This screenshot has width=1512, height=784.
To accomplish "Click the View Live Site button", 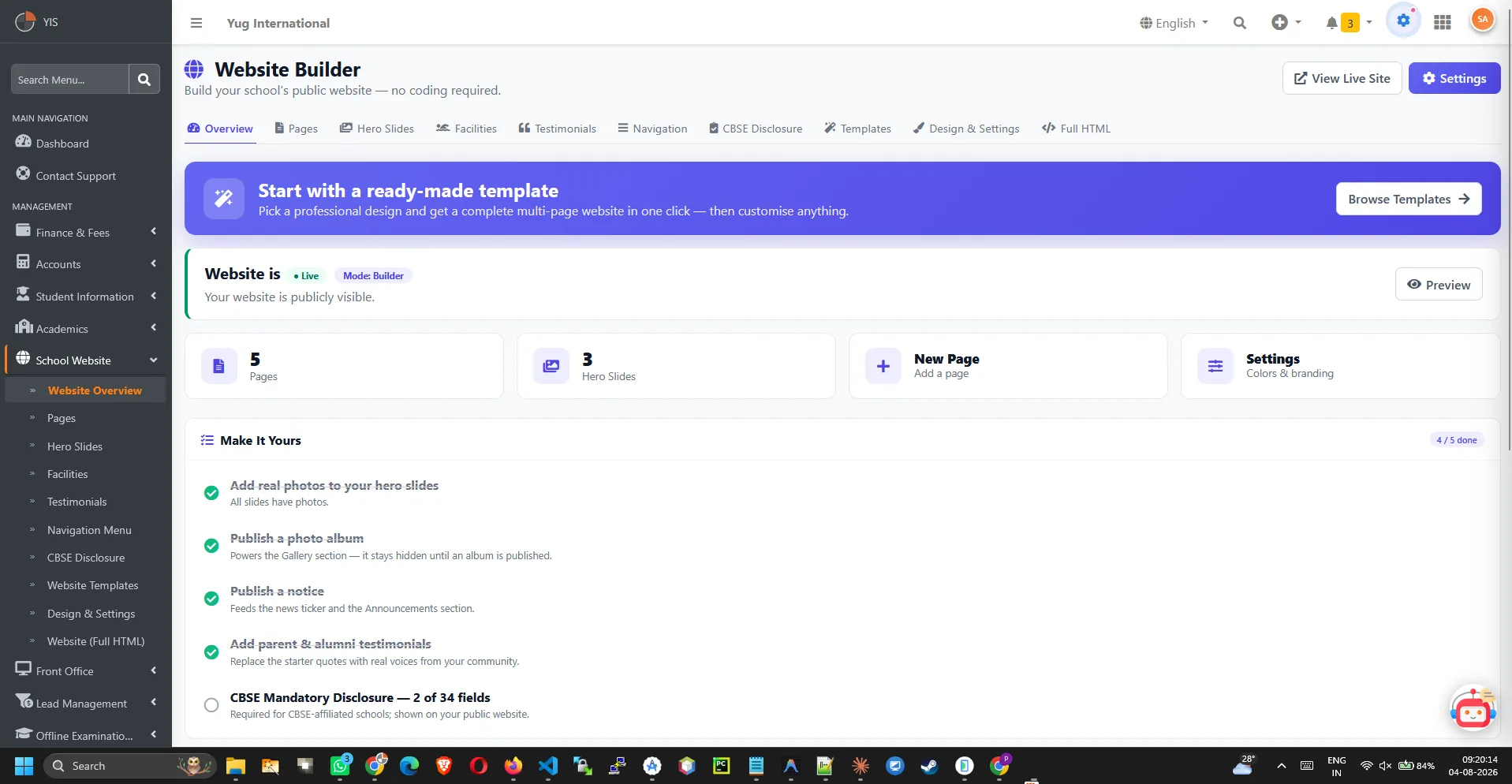I will coord(1342,78).
